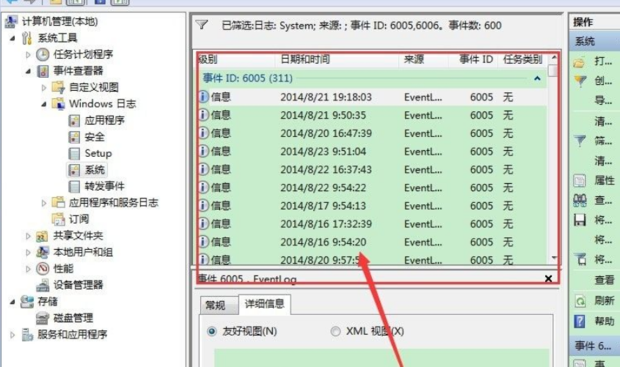Click 刷新 action link
The image size is (620, 367).
click(604, 301)
